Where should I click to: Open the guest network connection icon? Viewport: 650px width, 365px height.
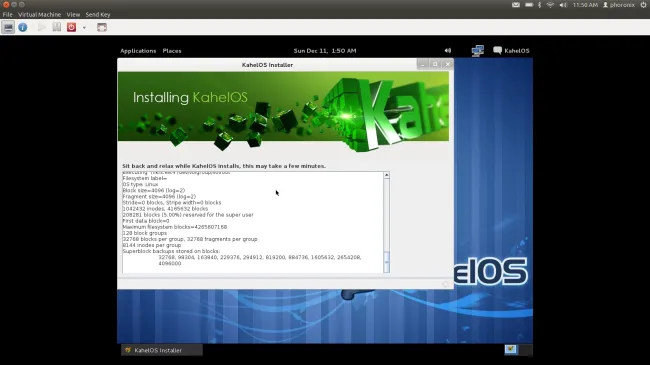pyautogui.click(x=478, y=51)
